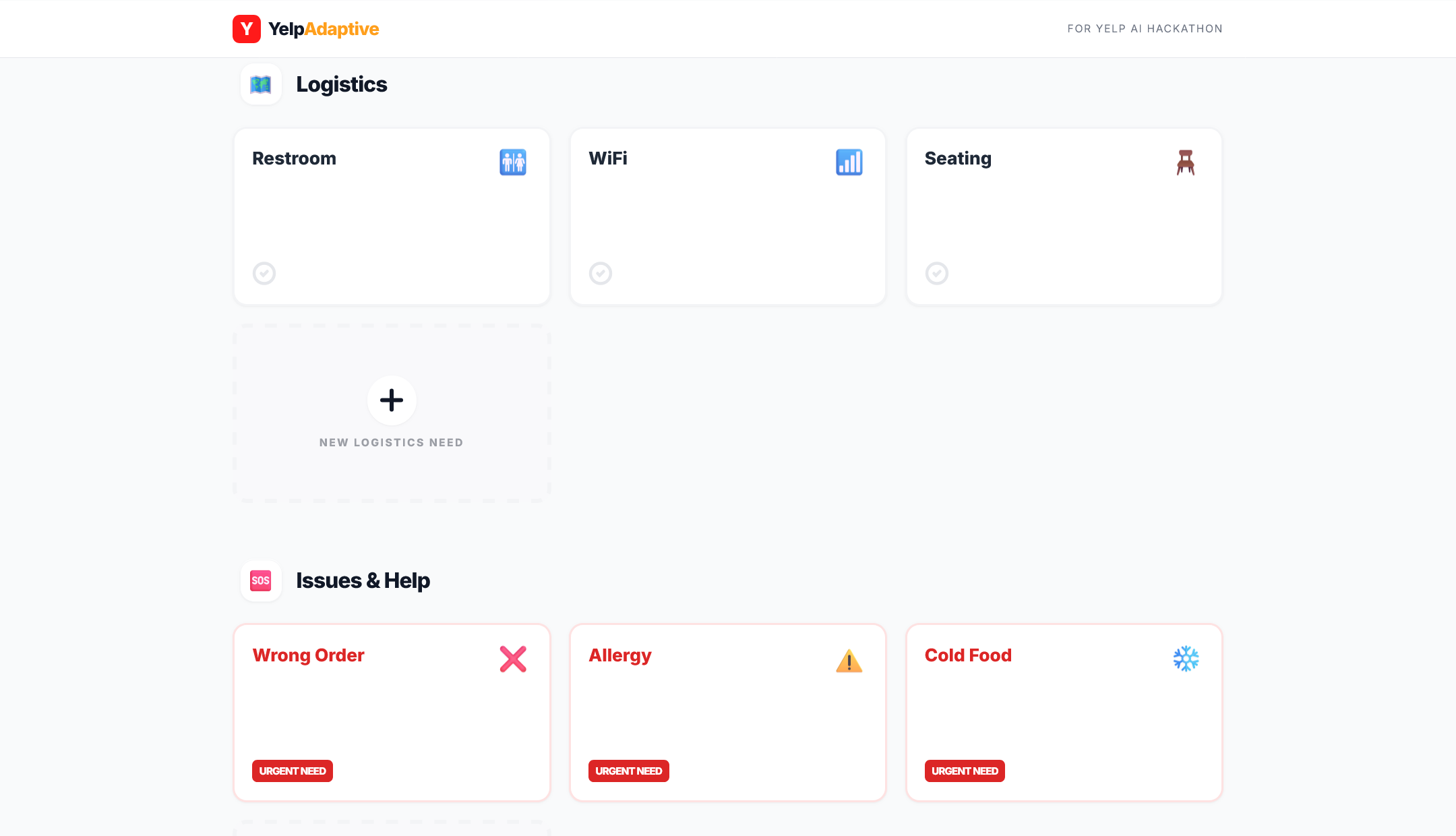The width and height of the screenshot is (1456, 836).
Task: Click the Logistics map icon
Action: [261, 84]
